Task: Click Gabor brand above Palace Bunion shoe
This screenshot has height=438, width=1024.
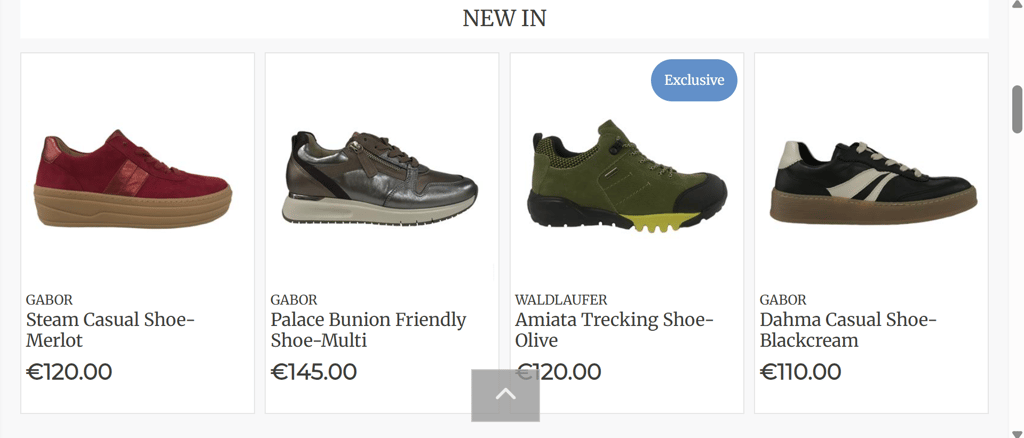Action: 294,300
